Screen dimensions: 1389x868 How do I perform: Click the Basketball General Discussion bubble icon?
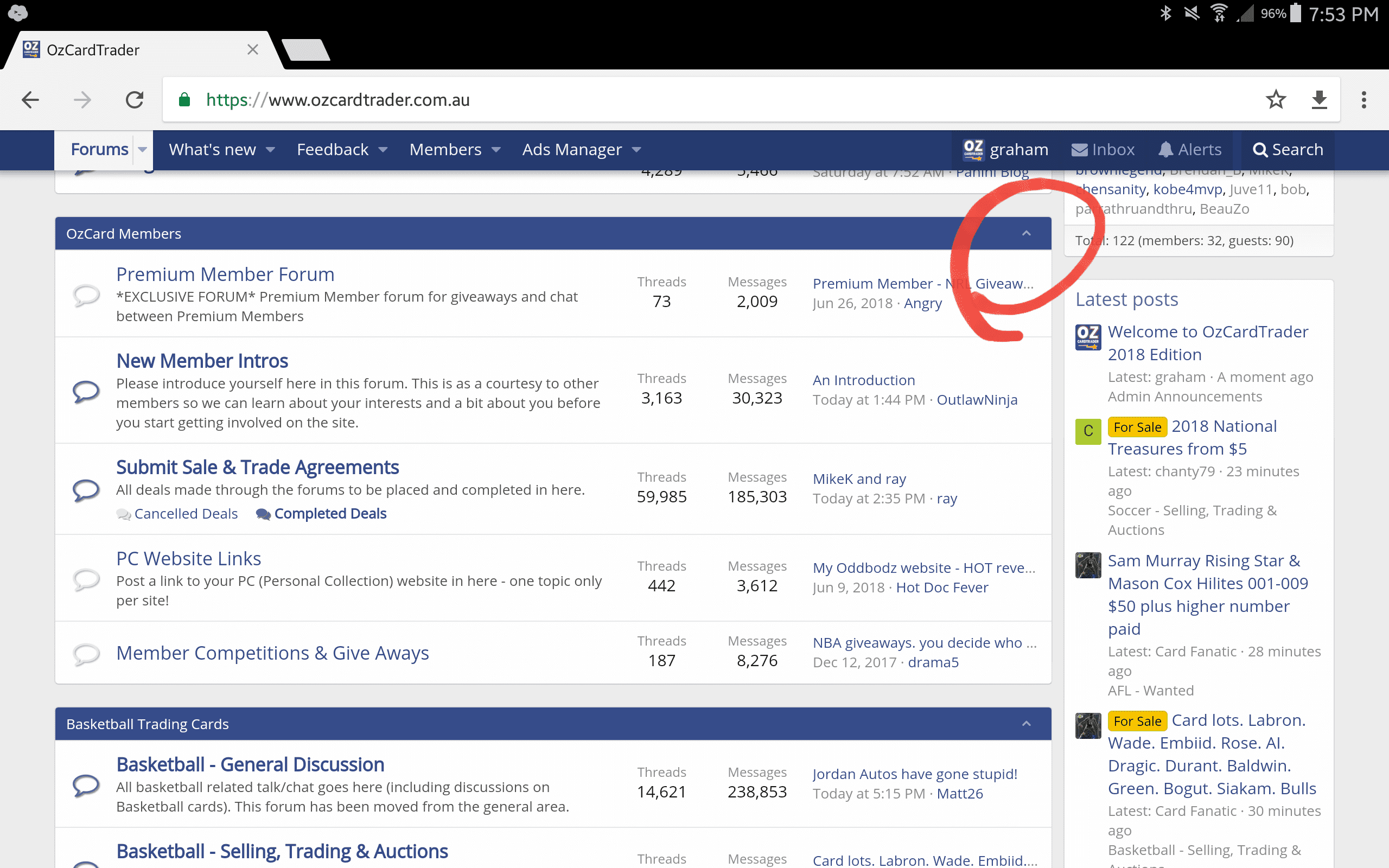coord(86,786)
